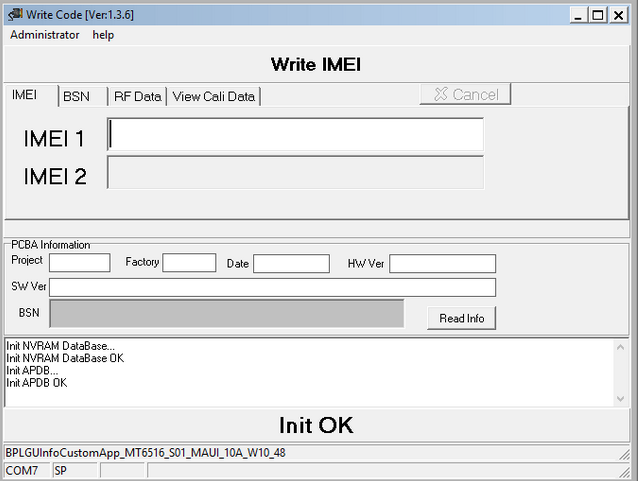Viewport: 638px width, 481px height.
Task: Open the Administrator menu
Action: click(45, 35)
